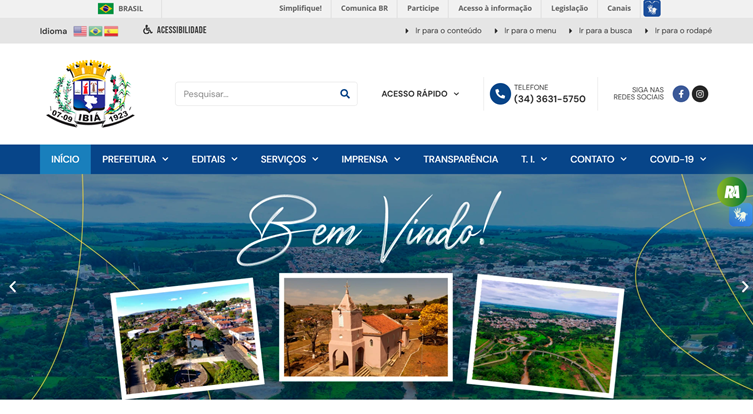
Task: Click the magnifying glass search icon
Action: click(x=345, y=94)
